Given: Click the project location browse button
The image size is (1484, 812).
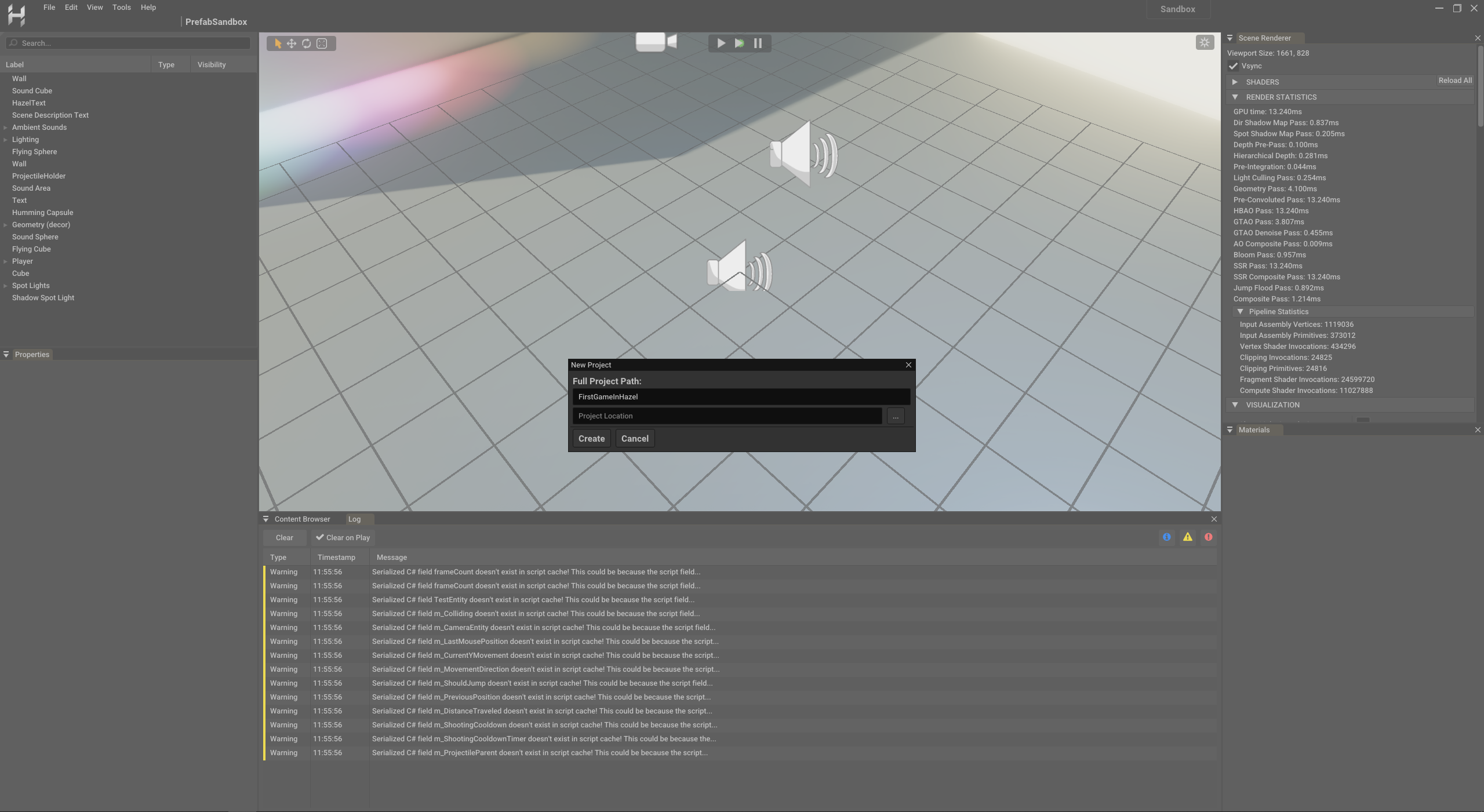Looking at the screenshot, I should (x=895, y=416).
